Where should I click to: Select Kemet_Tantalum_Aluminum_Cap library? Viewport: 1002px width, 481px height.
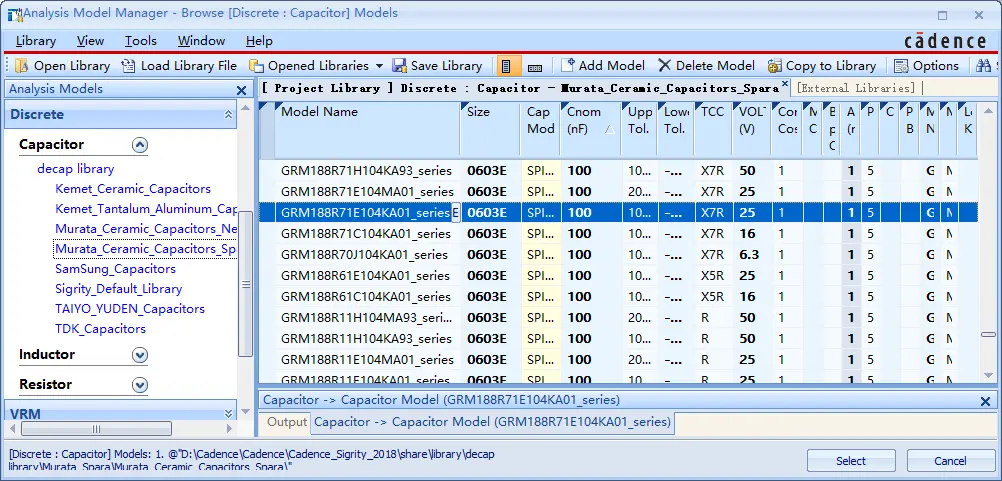146,209
